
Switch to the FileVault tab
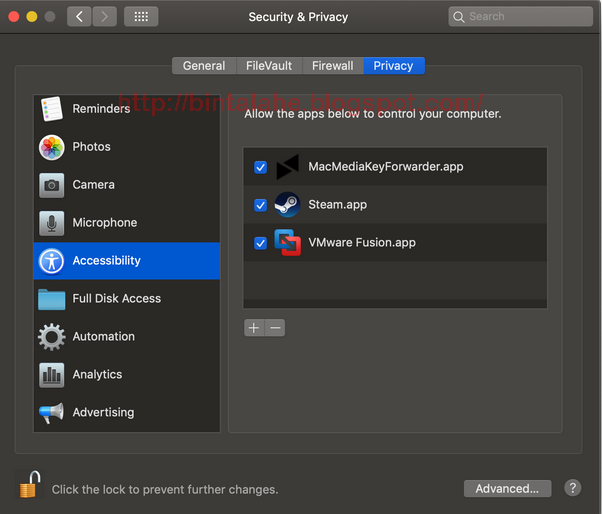click(269, 66)
